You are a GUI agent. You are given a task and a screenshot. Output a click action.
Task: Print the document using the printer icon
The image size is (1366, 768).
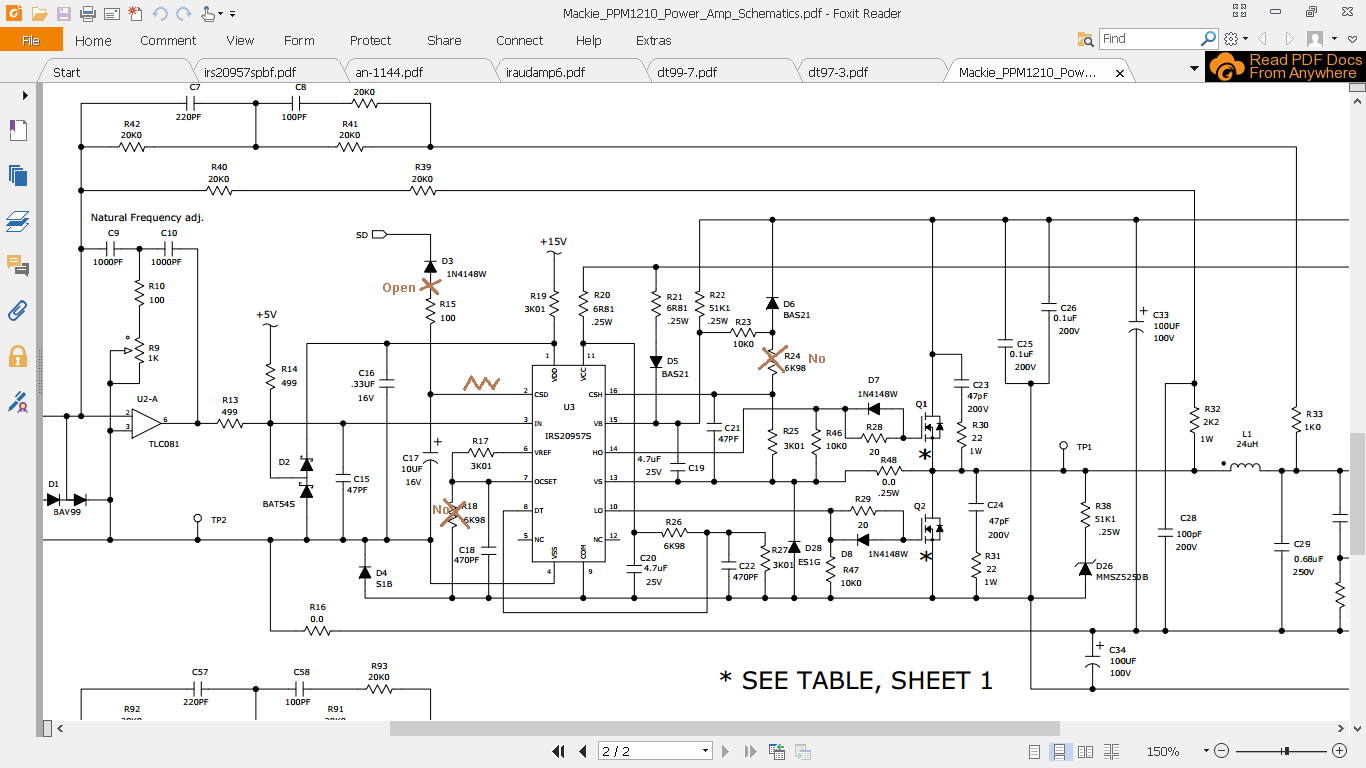87,14
